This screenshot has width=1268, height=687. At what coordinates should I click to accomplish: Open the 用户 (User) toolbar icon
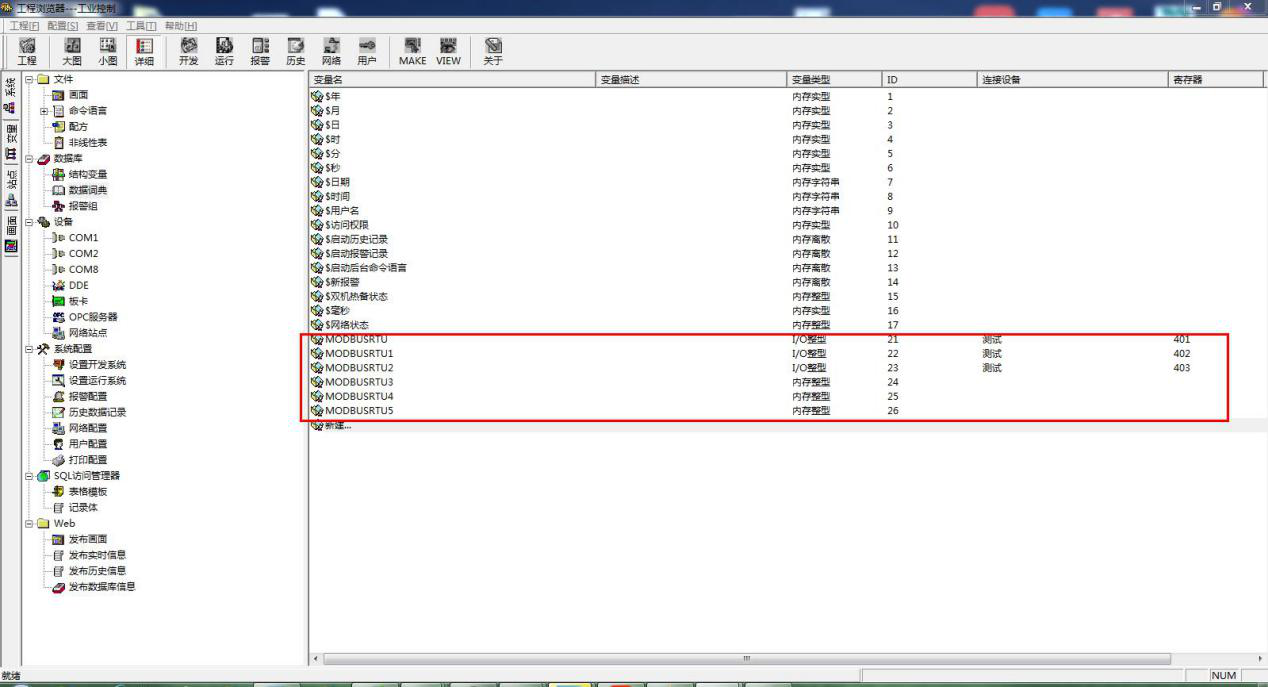pos(367,51)
